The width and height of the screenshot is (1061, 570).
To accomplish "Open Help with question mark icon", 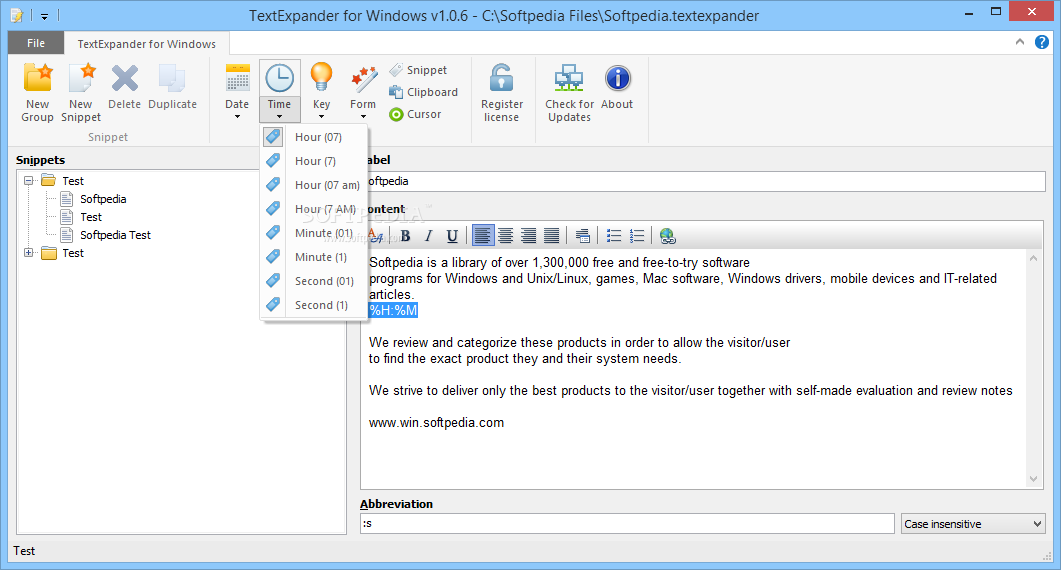I will (1042, 42).
